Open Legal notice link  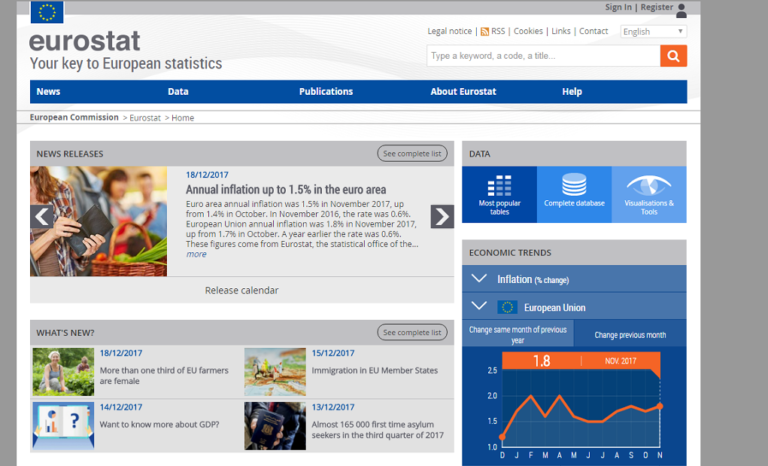click(450, 31)
